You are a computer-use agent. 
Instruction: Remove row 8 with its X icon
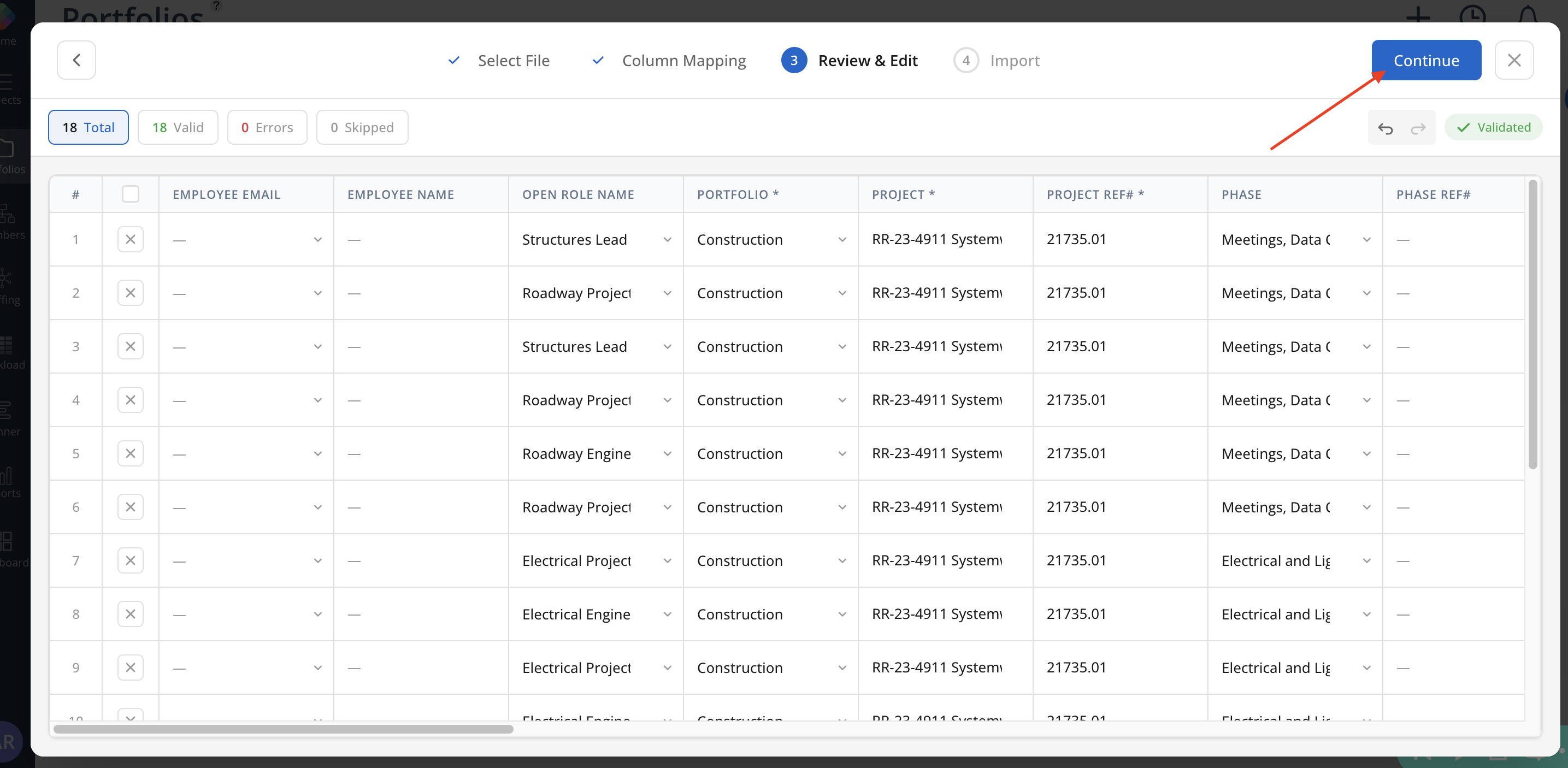pos(130,614)
